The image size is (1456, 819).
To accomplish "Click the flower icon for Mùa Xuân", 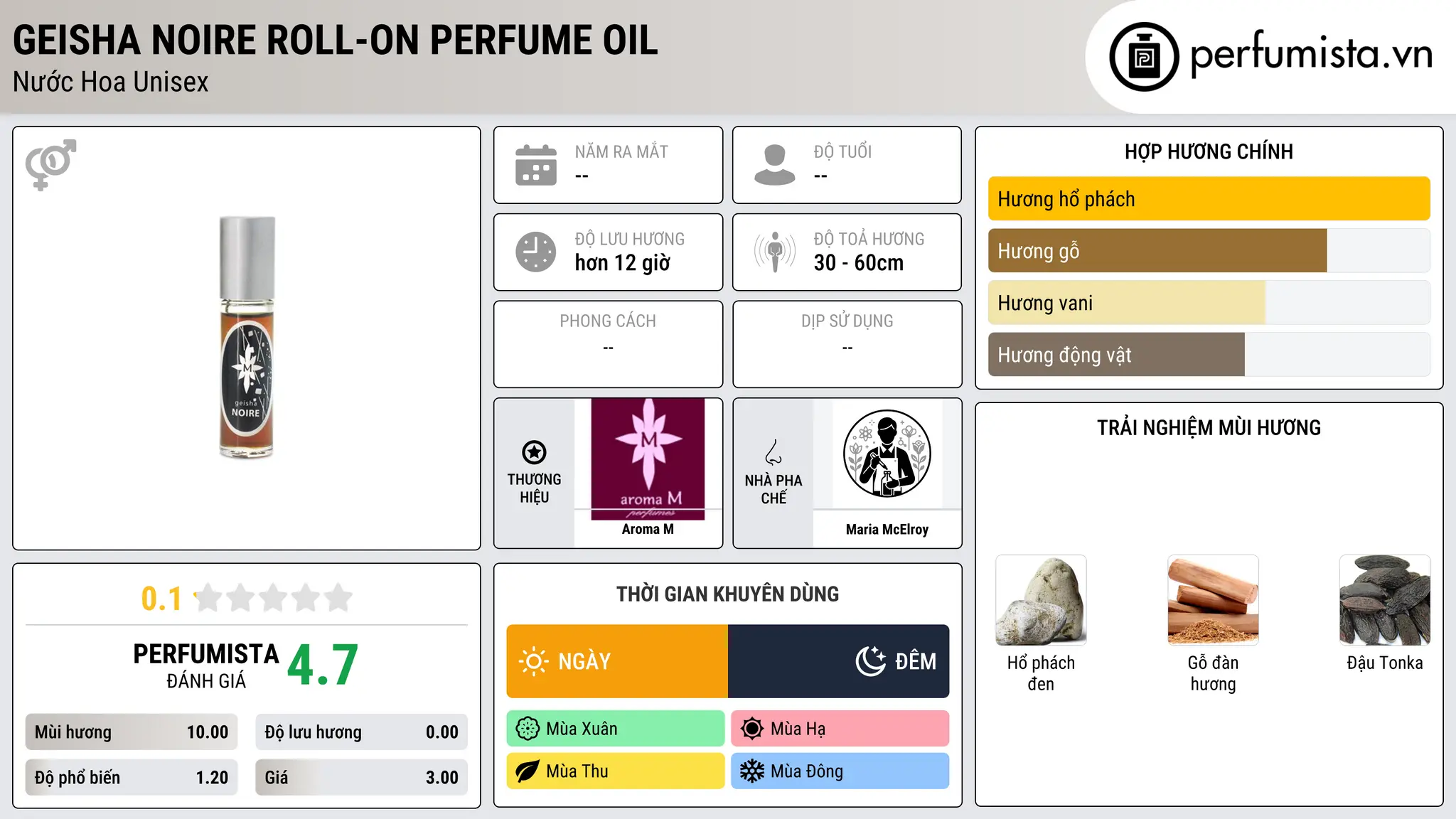I will (x=528, y=729).
